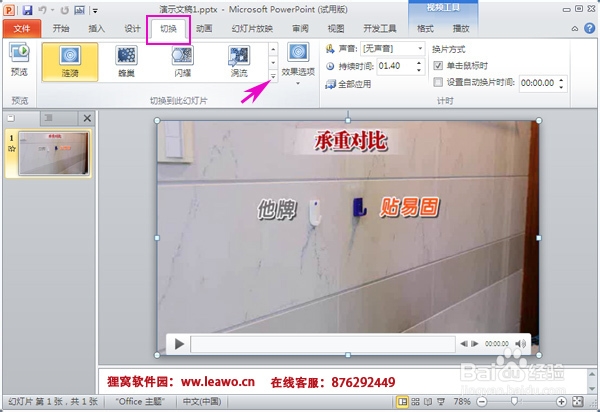Switch to the 插入 ribbon tab
Viewport: 600px width, 412px height.
pos(96,28)
